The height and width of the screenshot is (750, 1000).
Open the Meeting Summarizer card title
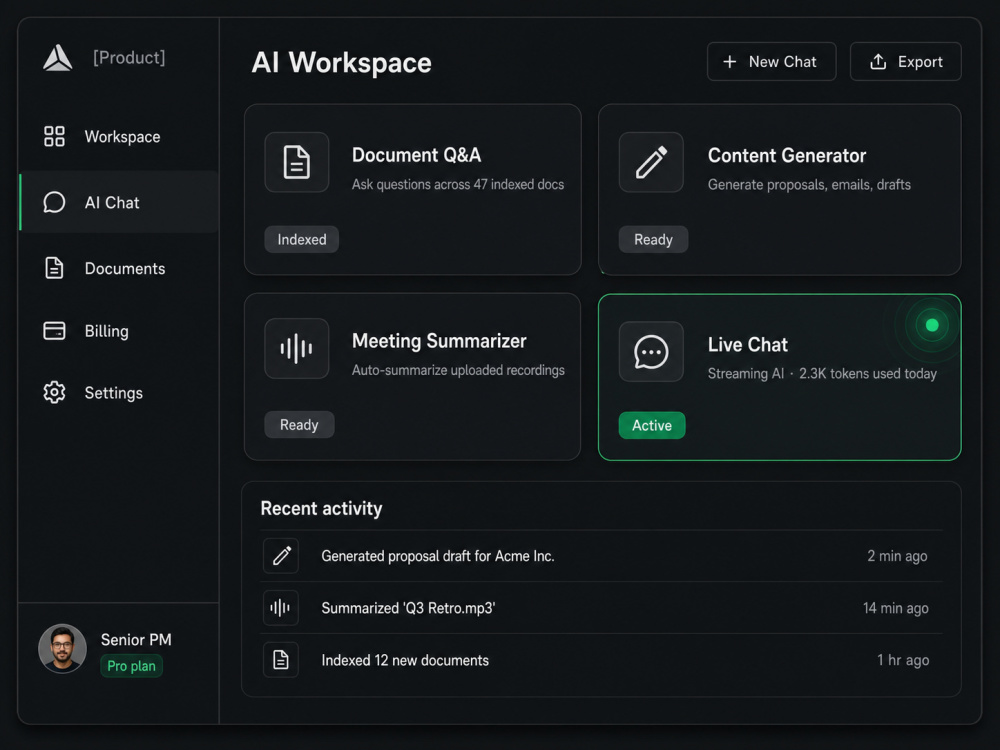(439, 341)
